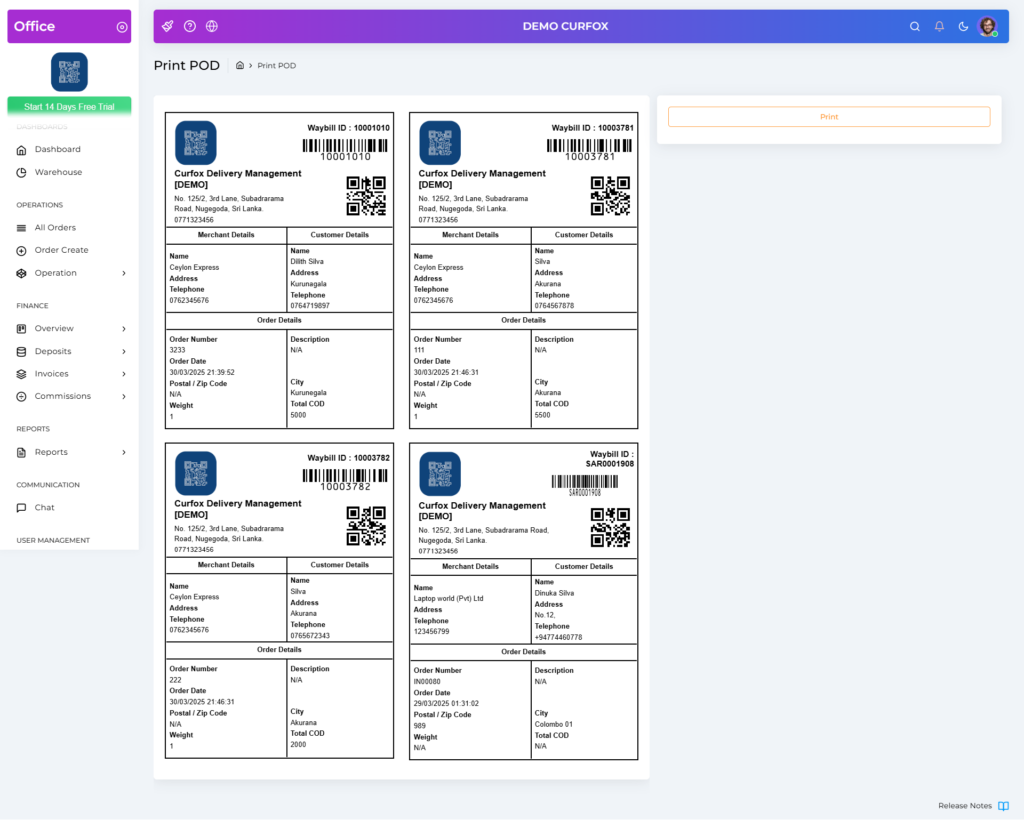Click the Invoices layers icon
1024x820 pixels.
coord(22,374)
